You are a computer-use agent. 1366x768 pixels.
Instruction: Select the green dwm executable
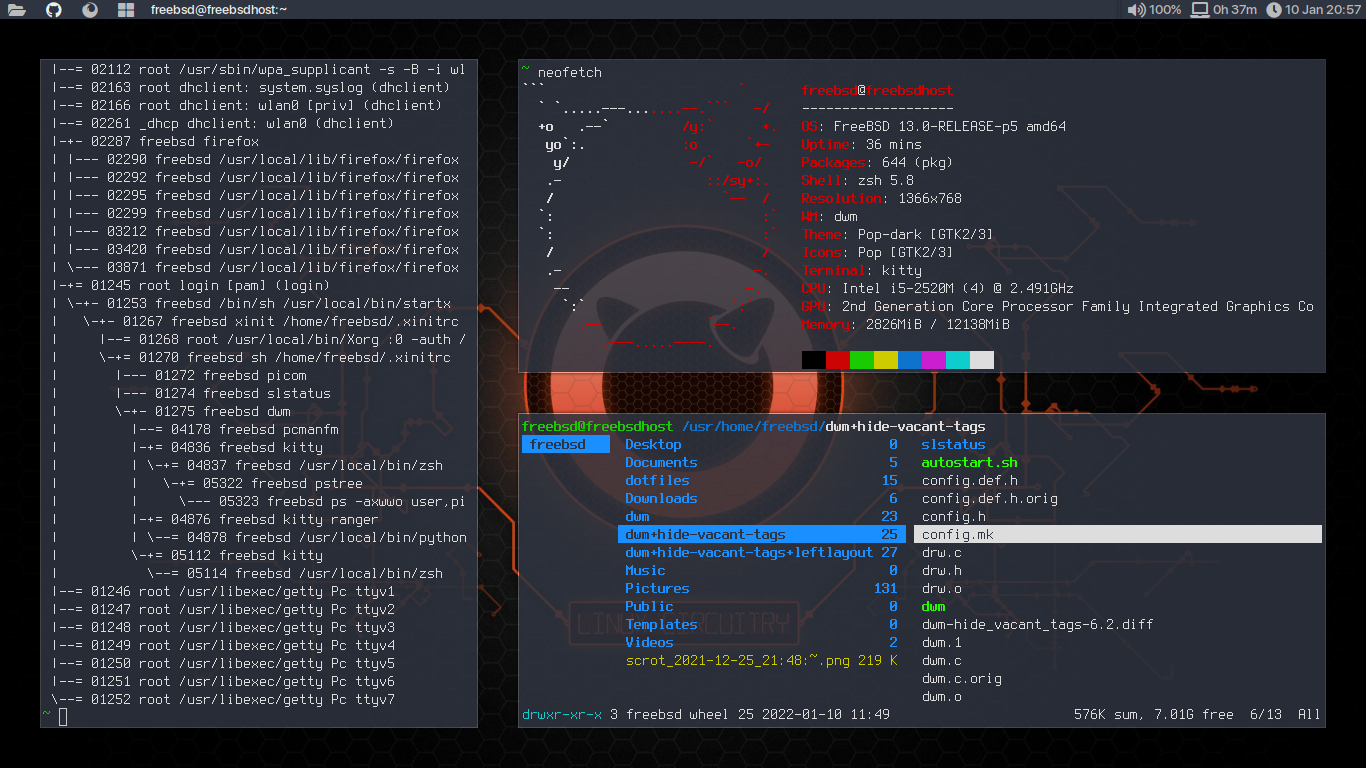click(933, 607)
